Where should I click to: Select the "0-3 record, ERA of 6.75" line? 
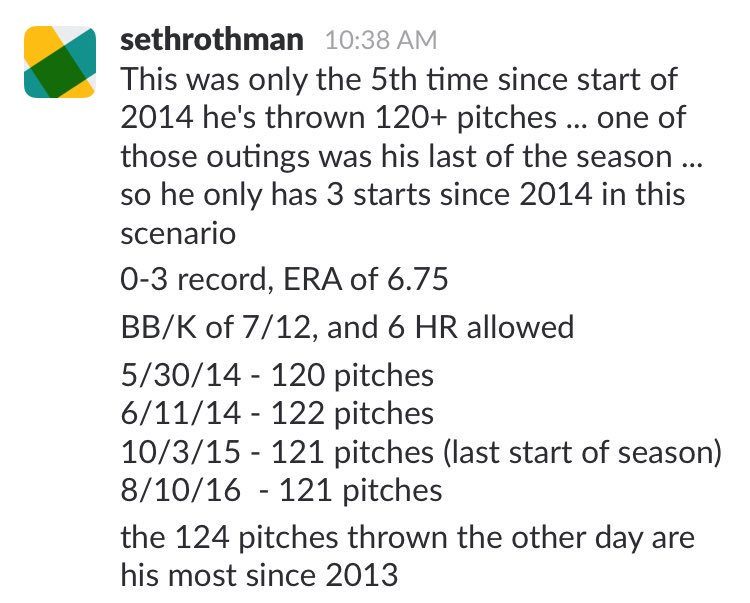click(284, 279)
